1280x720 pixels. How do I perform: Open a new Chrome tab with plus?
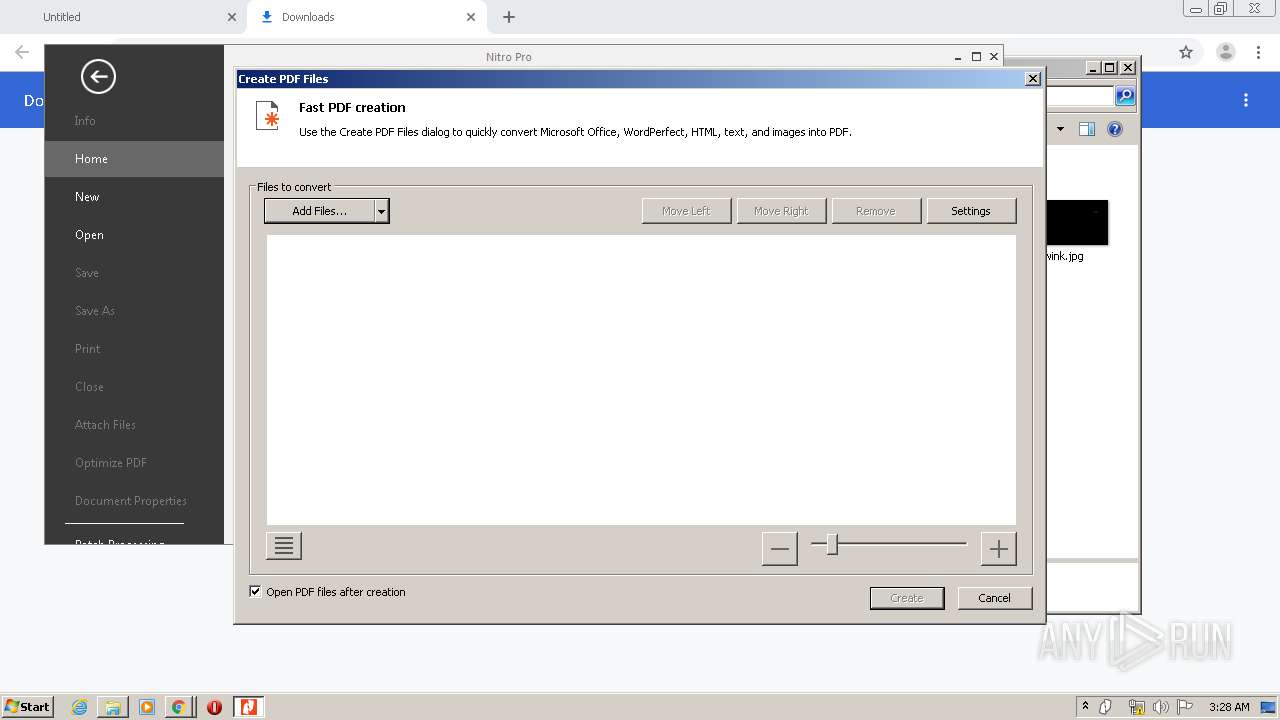tap(509, 17)
